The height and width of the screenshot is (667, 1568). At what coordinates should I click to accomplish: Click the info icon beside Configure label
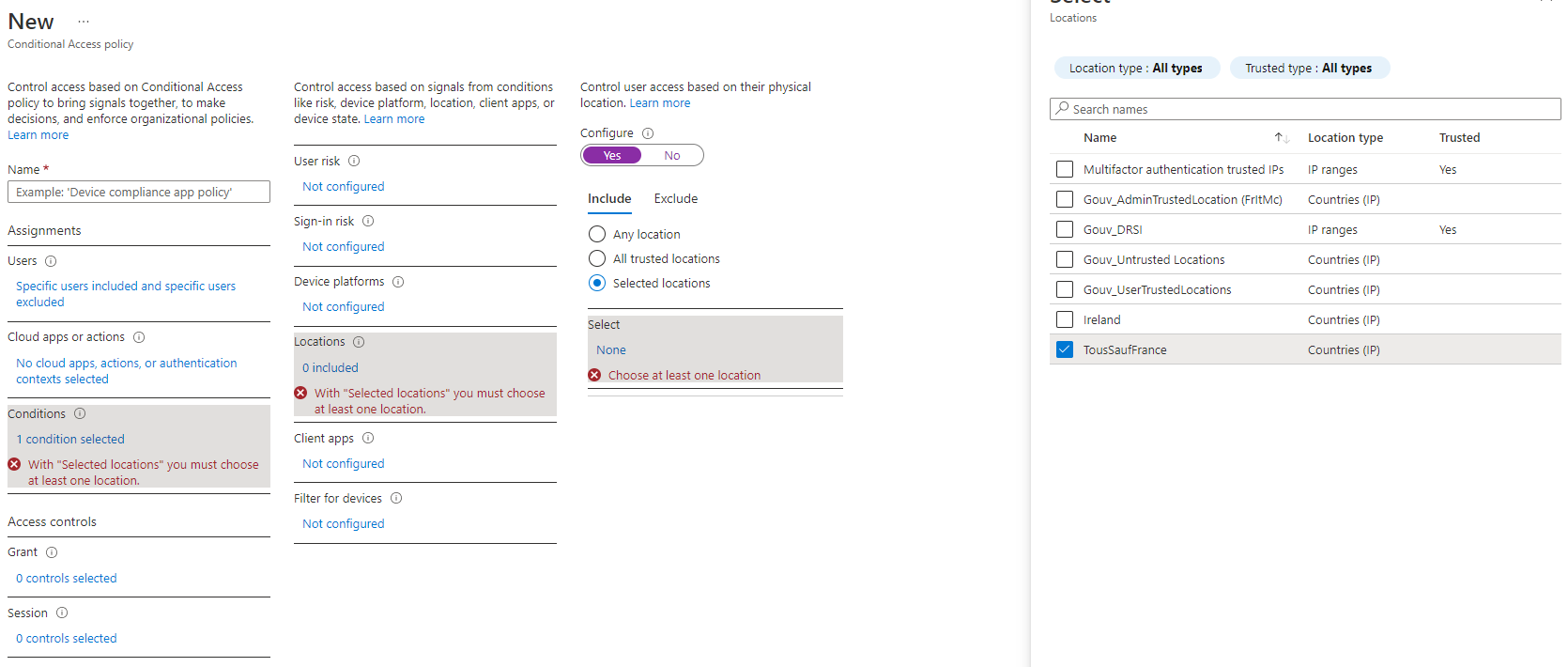point(648,133)
